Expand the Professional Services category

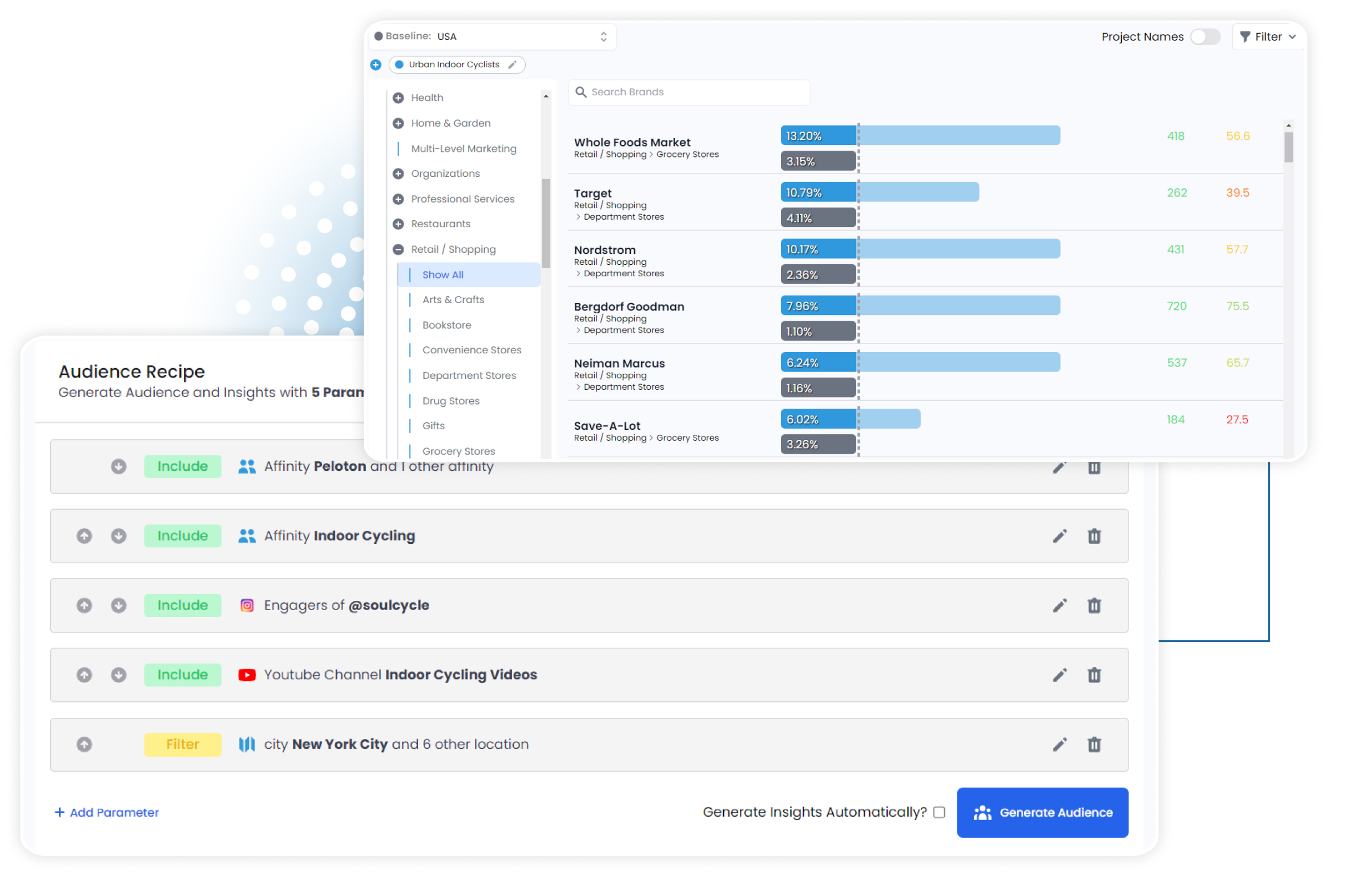coord(398,199)
